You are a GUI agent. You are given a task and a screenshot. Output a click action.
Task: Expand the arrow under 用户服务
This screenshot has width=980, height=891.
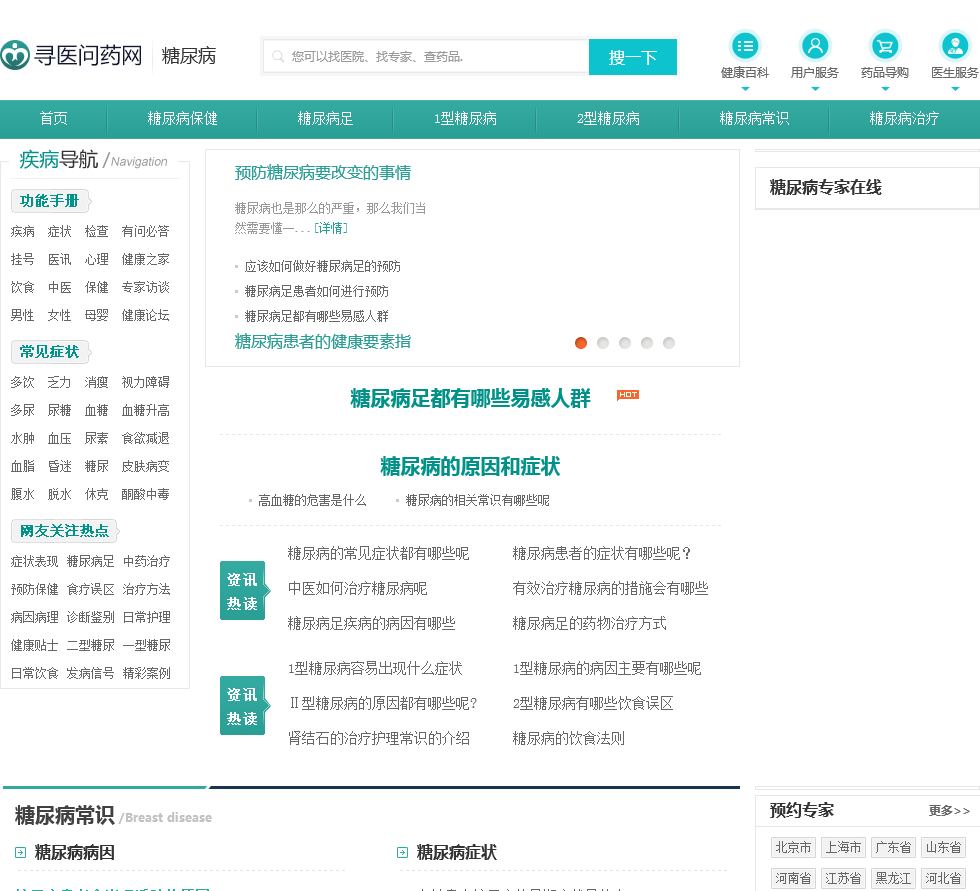click(815, 89)
